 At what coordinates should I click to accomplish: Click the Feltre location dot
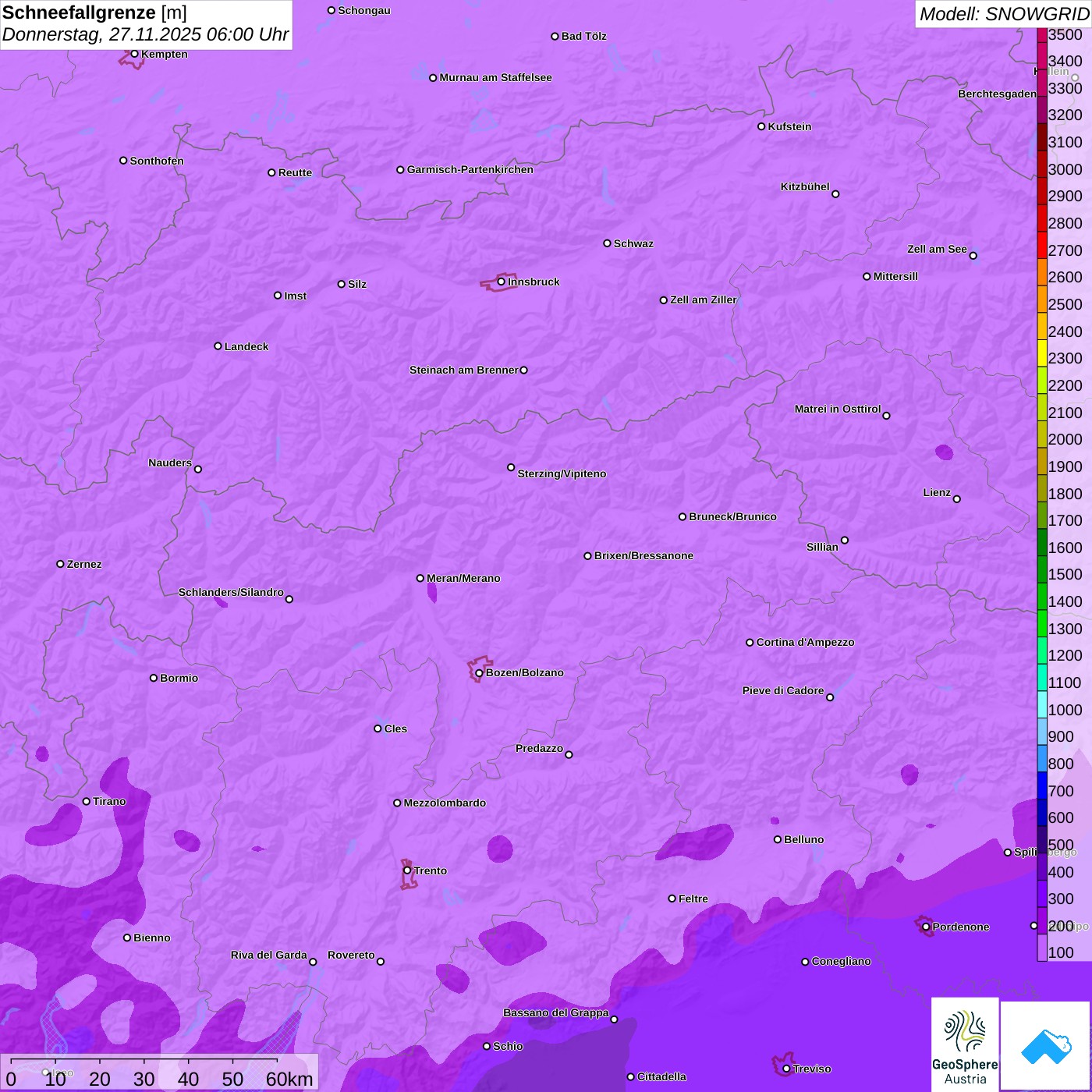[x=672, y=899]
